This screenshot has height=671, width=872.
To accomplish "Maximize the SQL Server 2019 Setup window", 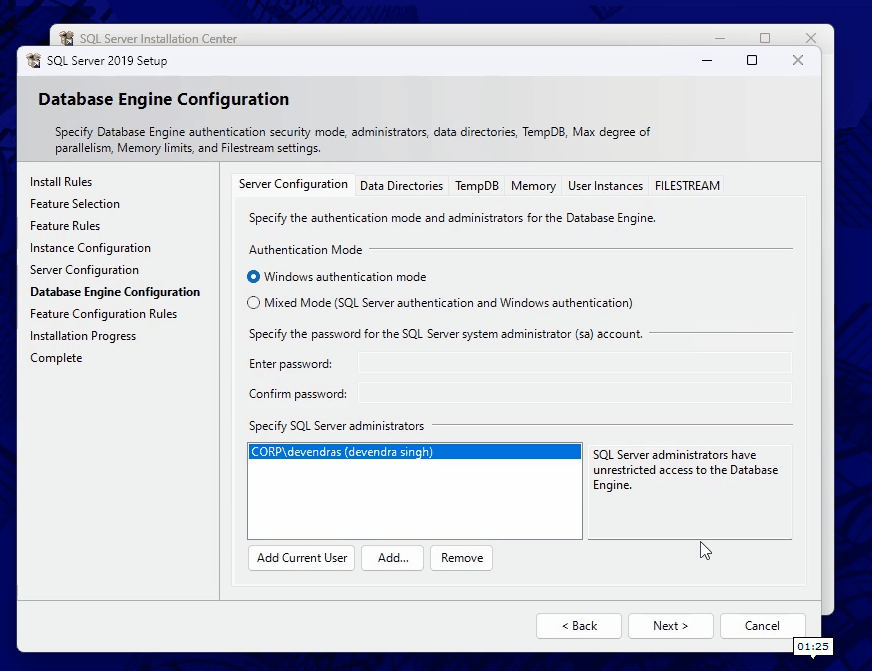I will (752, 60).
